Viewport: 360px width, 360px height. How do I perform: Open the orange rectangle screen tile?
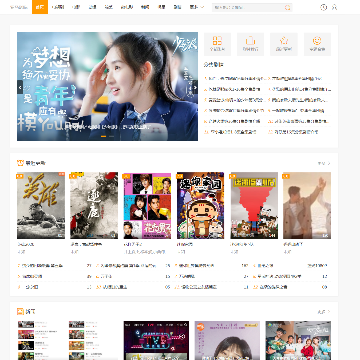coord(250,44)
